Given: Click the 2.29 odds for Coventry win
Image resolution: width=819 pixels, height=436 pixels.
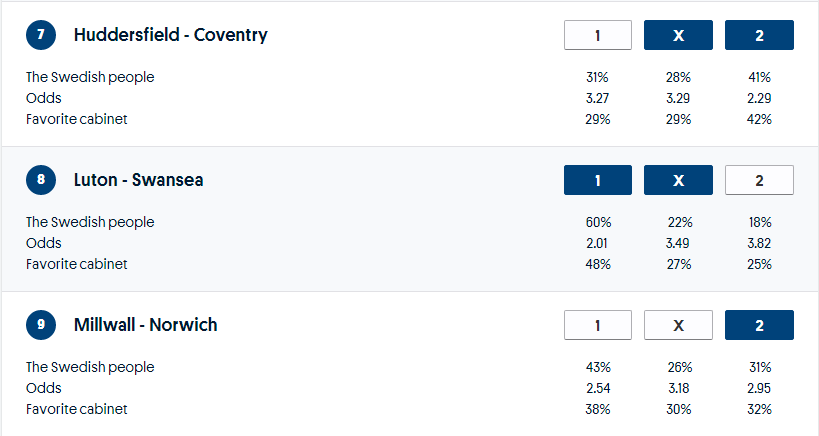Looking at the screenshot, I should point(759,98).
